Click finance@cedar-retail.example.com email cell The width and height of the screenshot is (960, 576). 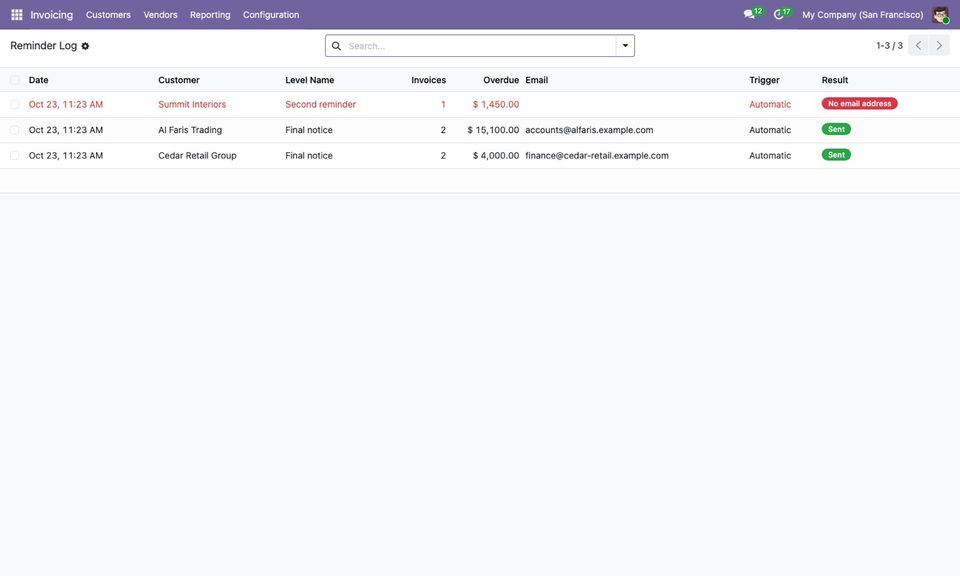pyautogui.click(x=597, y=155)
